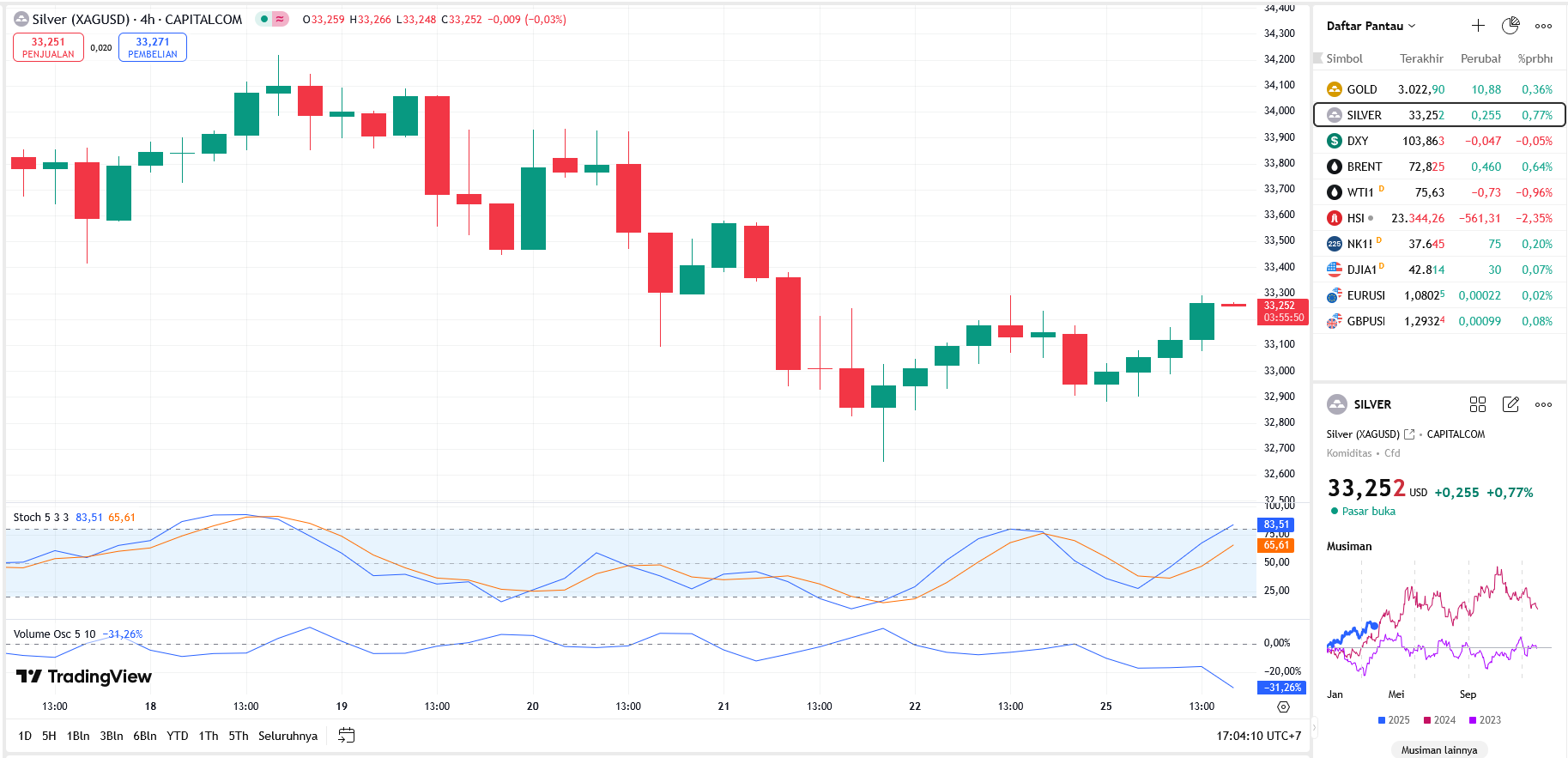
Task: Click the external link icon beside Silver (XAGUSD)
Action: (1408, 434)
